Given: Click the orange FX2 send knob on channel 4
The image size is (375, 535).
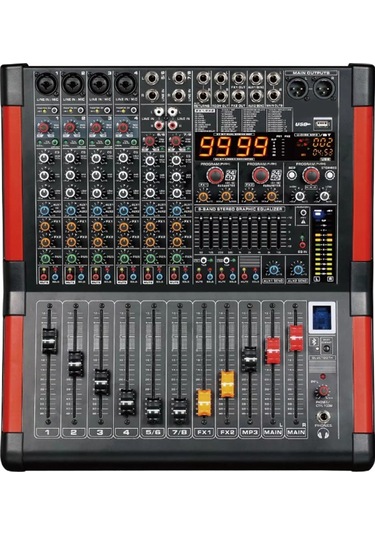Looking at the screenshot, I should (124, 242).
